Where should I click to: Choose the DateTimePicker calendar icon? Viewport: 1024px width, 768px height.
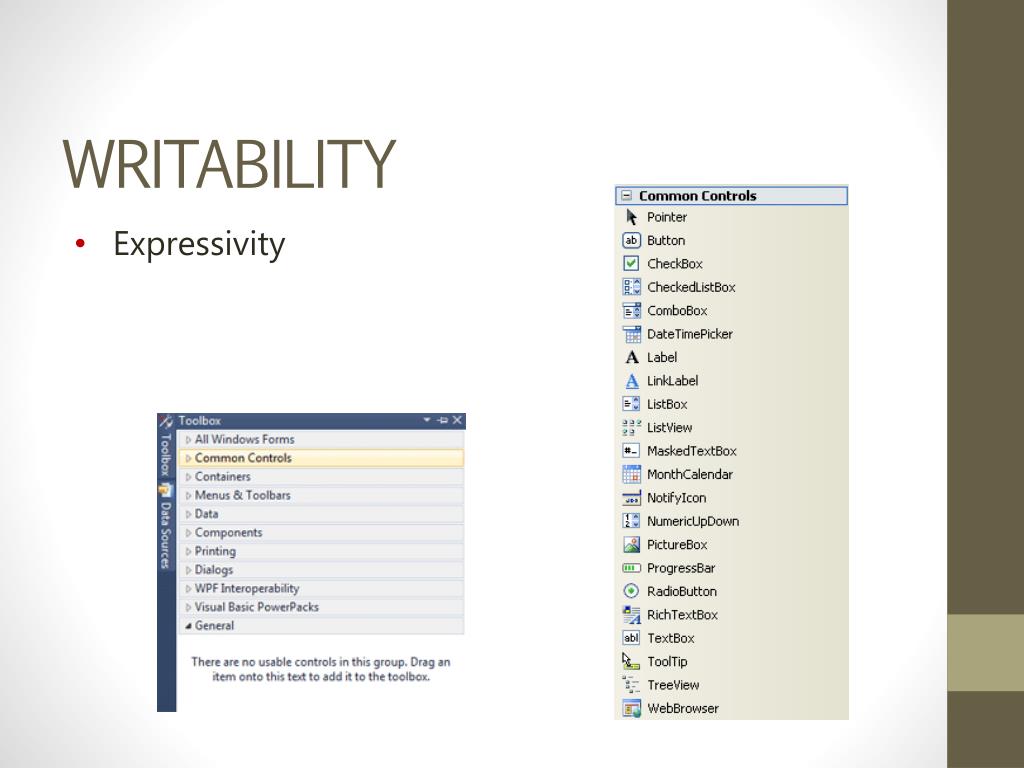click(631, 334)
